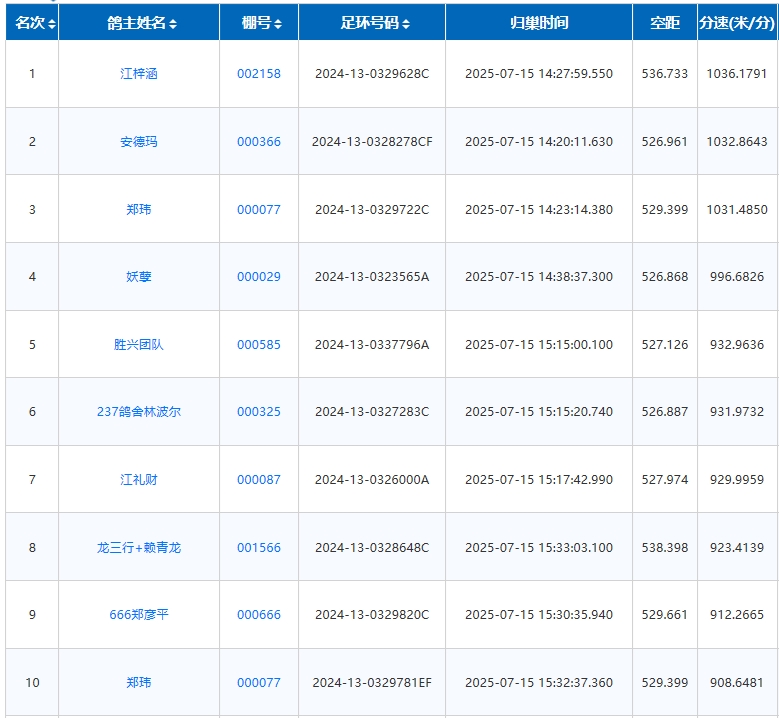Select owner link 237鸽舍林波尔

click(139, 412)
